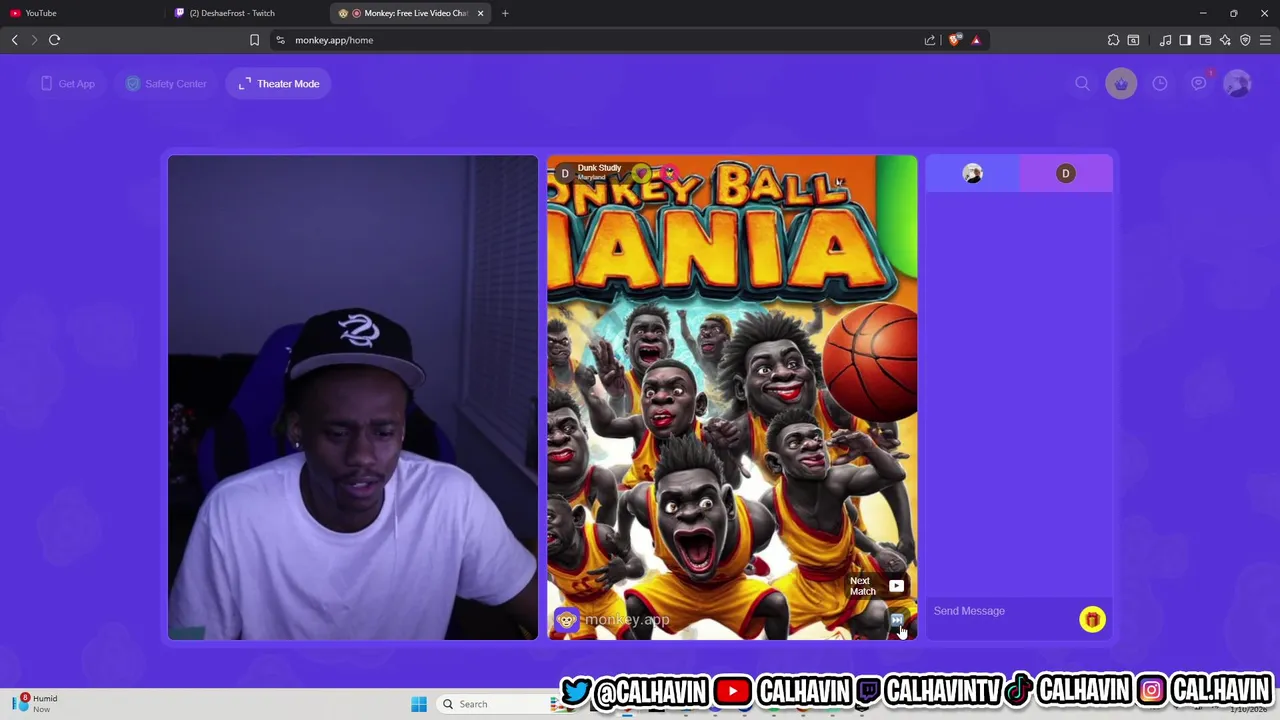The width and height of the screenshot is (1280, 720).
Task: Select the D user chat tab
Action: point(1066,173)
